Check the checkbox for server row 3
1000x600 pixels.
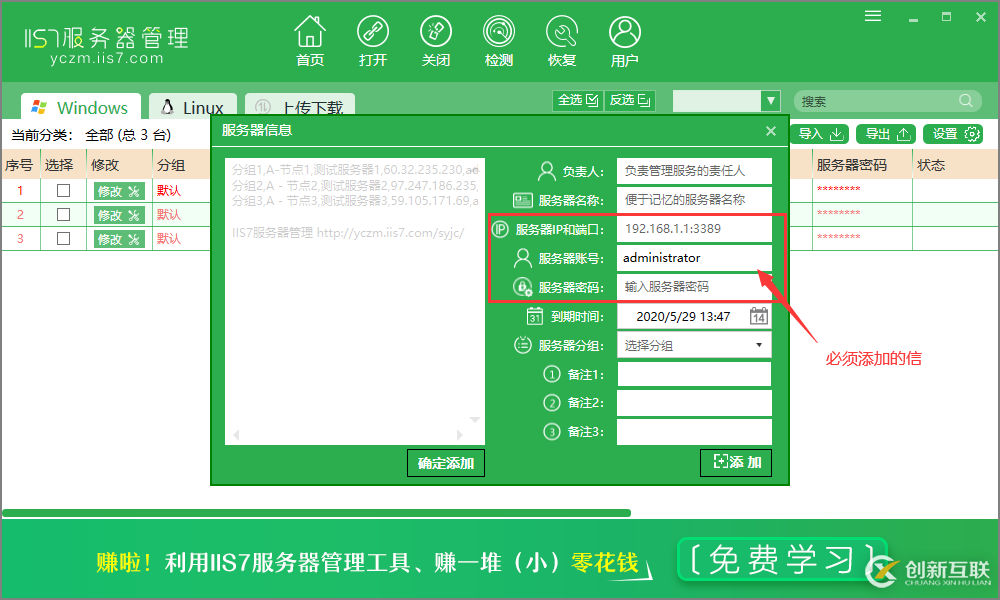63,238
